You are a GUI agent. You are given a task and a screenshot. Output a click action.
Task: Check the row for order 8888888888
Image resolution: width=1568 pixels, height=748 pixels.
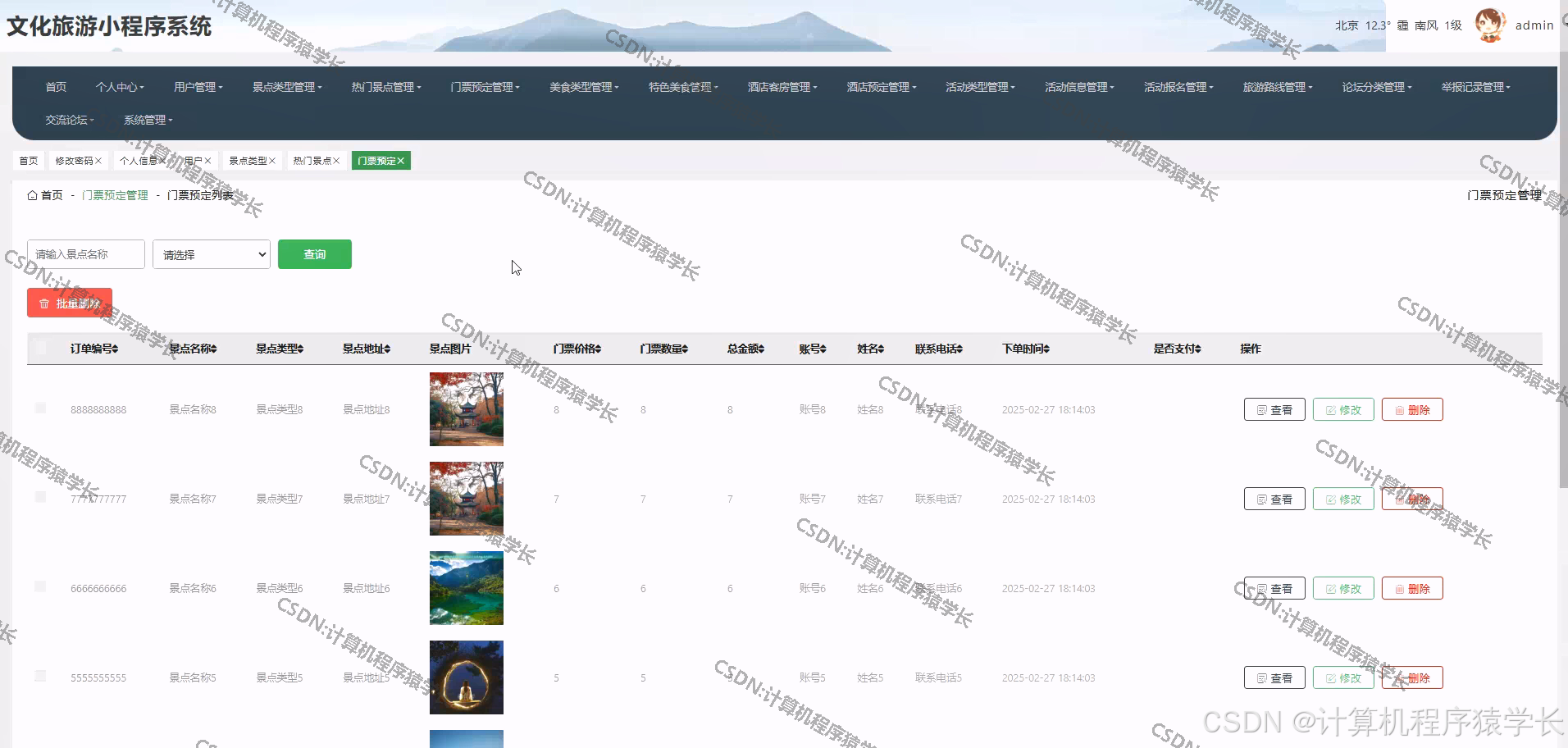[41, 408]
